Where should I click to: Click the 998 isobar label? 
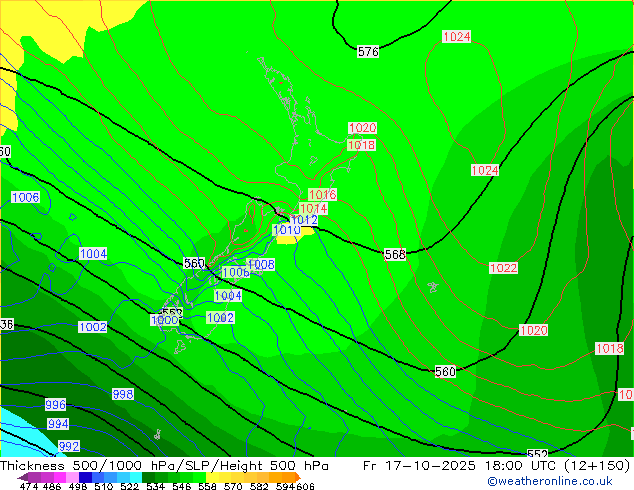[123, 394]
